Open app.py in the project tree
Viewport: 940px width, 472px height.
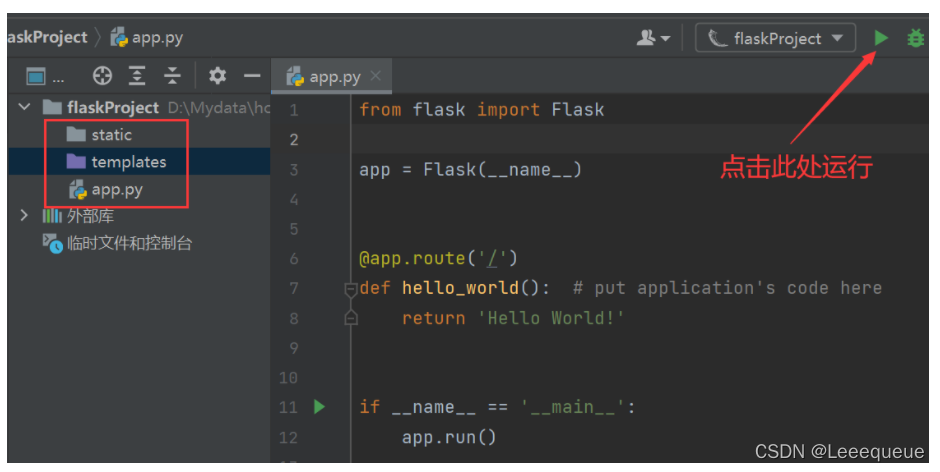(106, 190)
